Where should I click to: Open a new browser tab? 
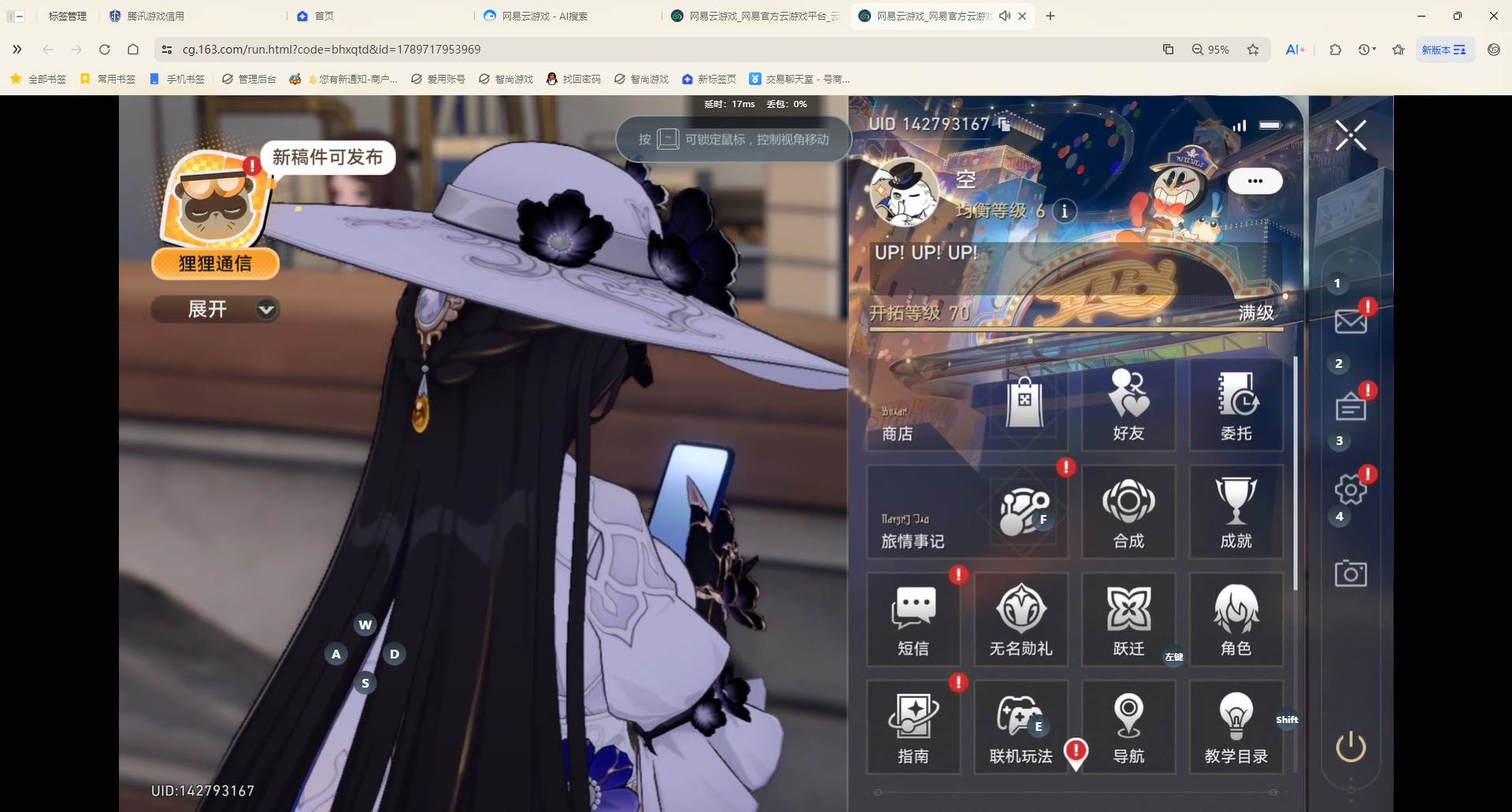(1050, 16)
